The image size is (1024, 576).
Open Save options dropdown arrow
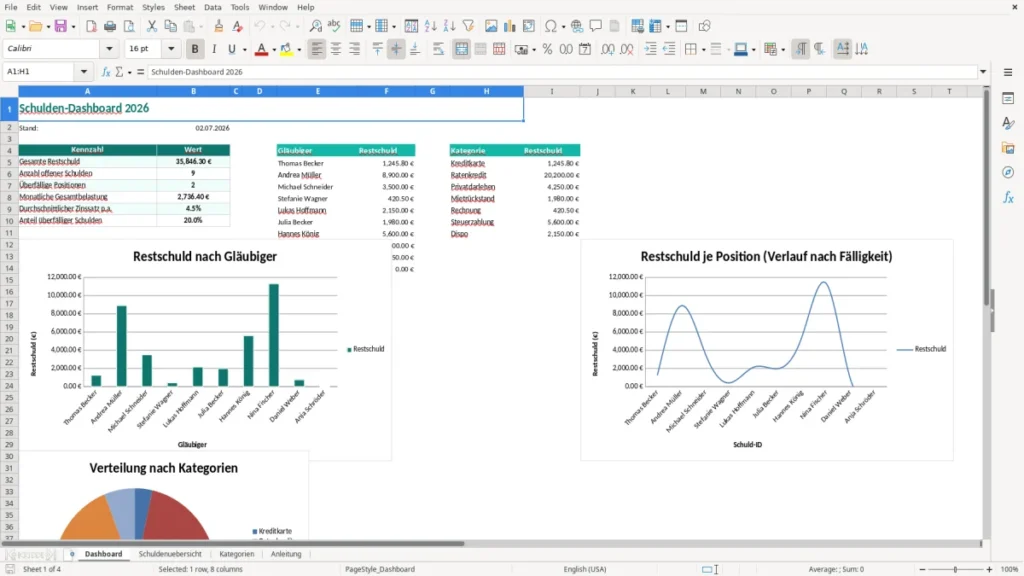(x=73, y=27)
